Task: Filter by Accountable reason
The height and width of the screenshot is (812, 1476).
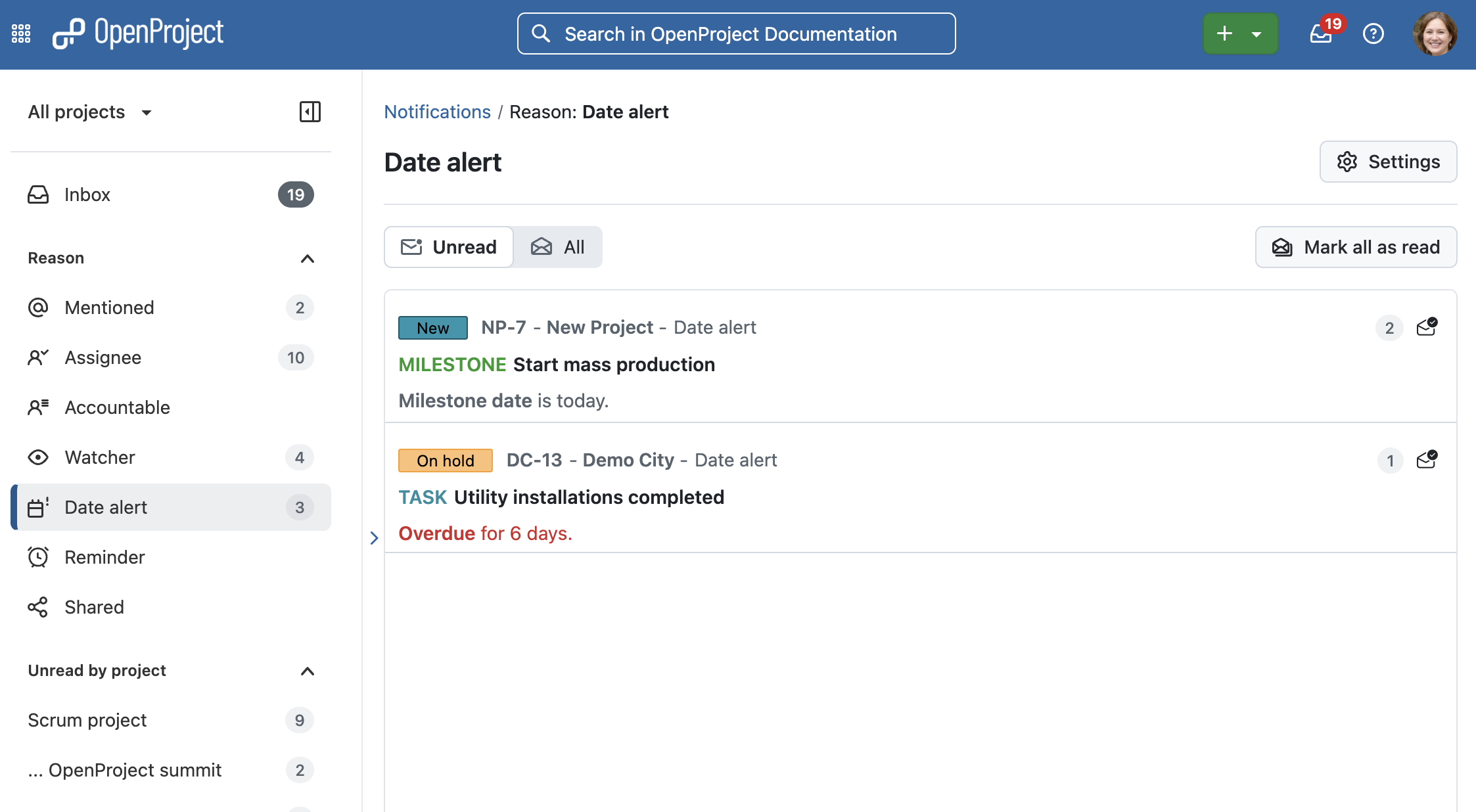Action: pyautogui.click(x=171, y=407)
